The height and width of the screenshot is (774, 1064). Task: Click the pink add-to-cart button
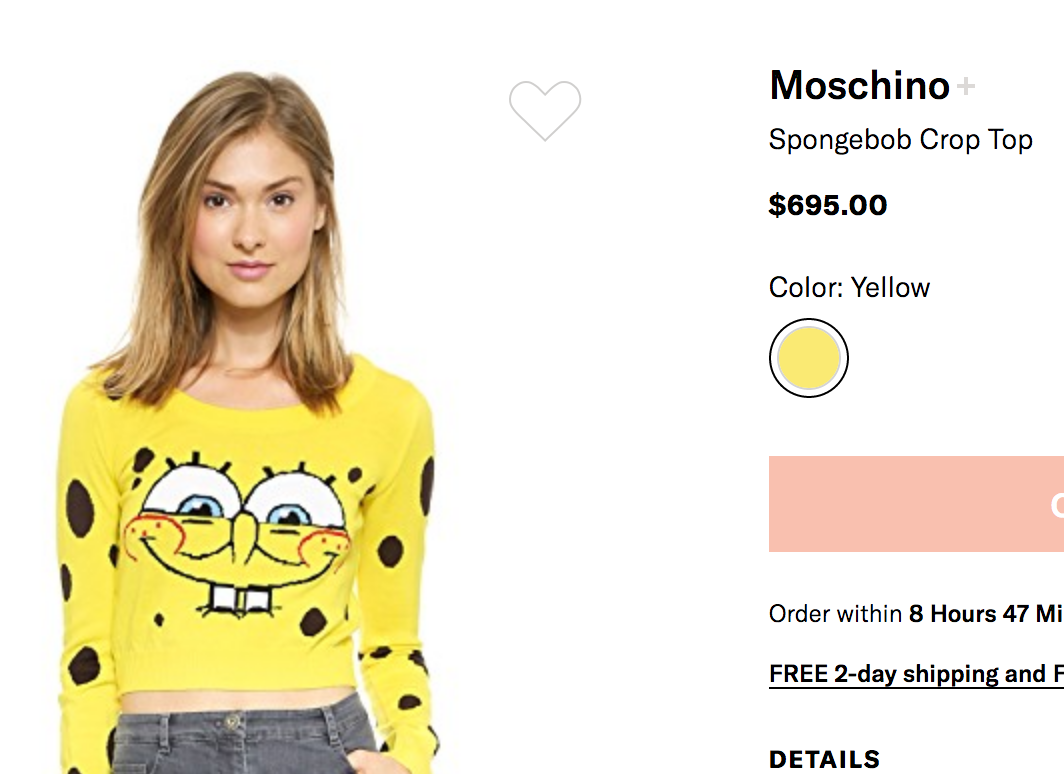click(915, 504)
